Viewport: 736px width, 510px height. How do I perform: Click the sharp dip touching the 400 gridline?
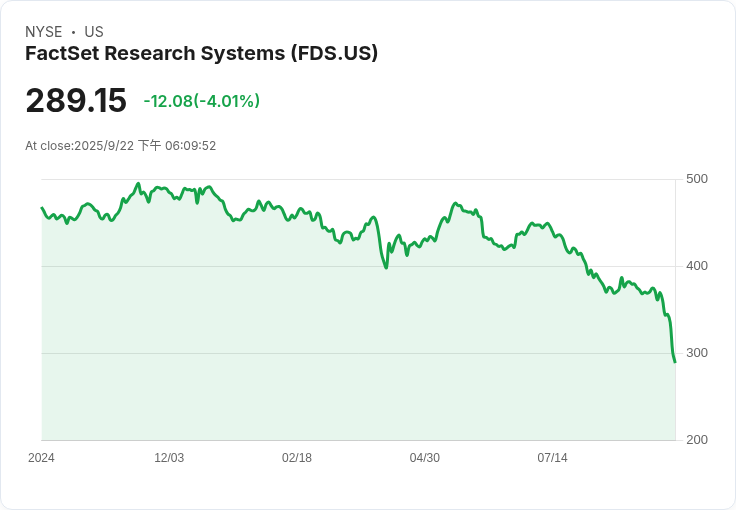pyautogui.click(x=386, y=267)
